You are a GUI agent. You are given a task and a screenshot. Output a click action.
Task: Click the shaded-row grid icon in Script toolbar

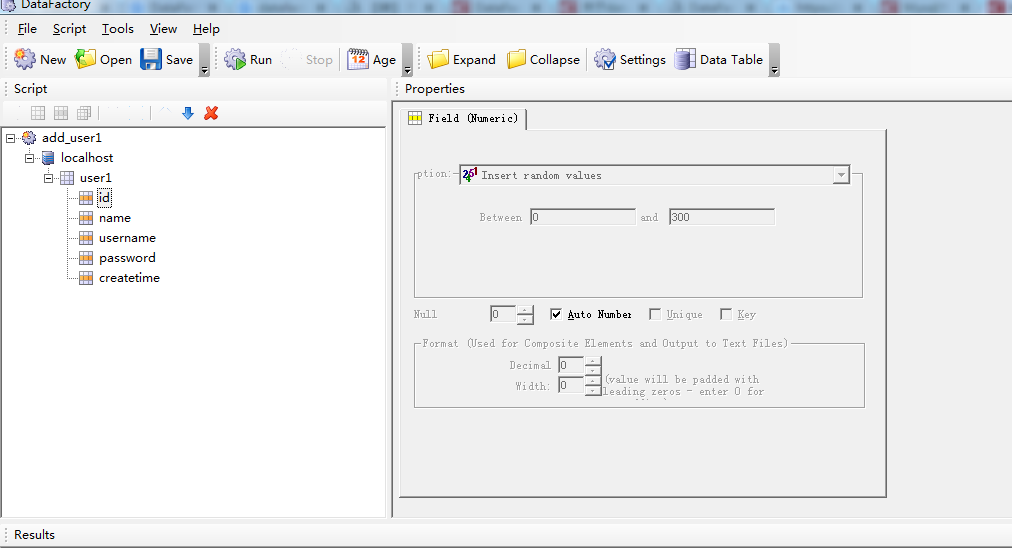(61, 114)
